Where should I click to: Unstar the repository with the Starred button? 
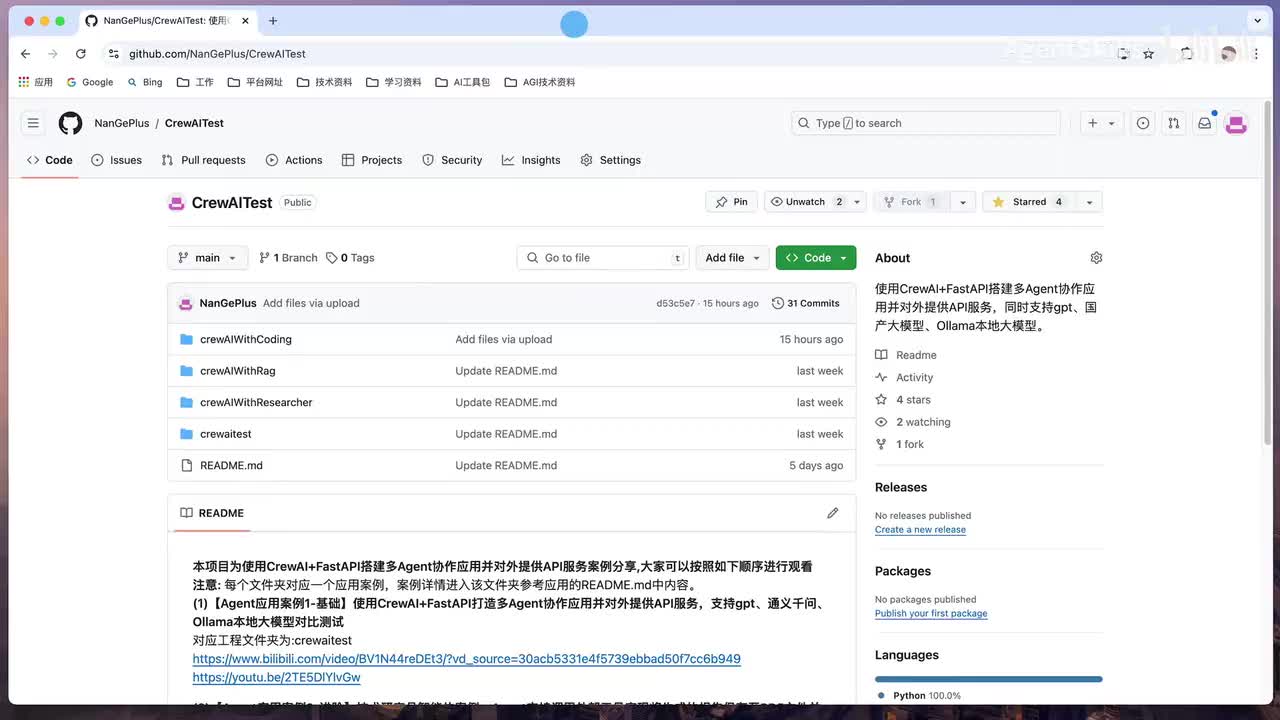point(1029,202)
